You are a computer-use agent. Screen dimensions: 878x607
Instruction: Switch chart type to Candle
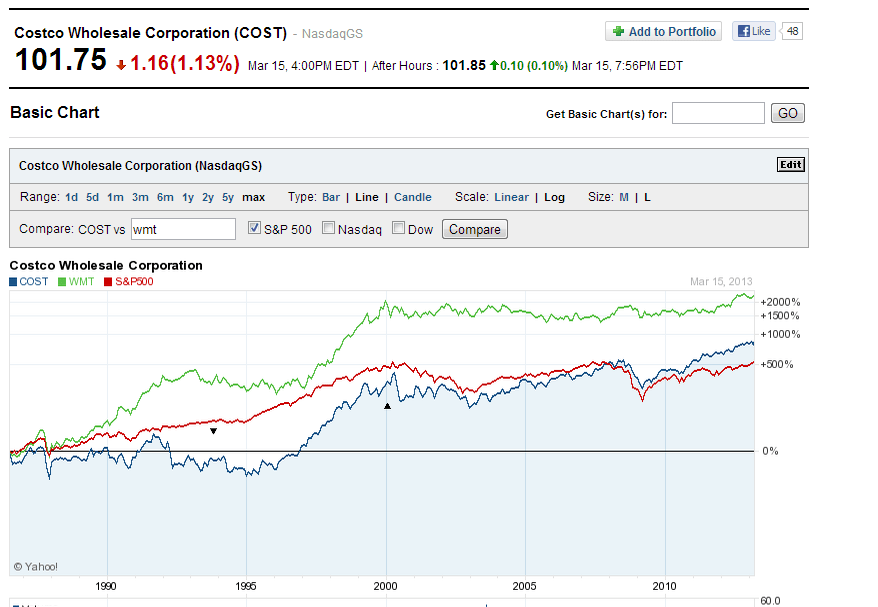tap(413, 197)
